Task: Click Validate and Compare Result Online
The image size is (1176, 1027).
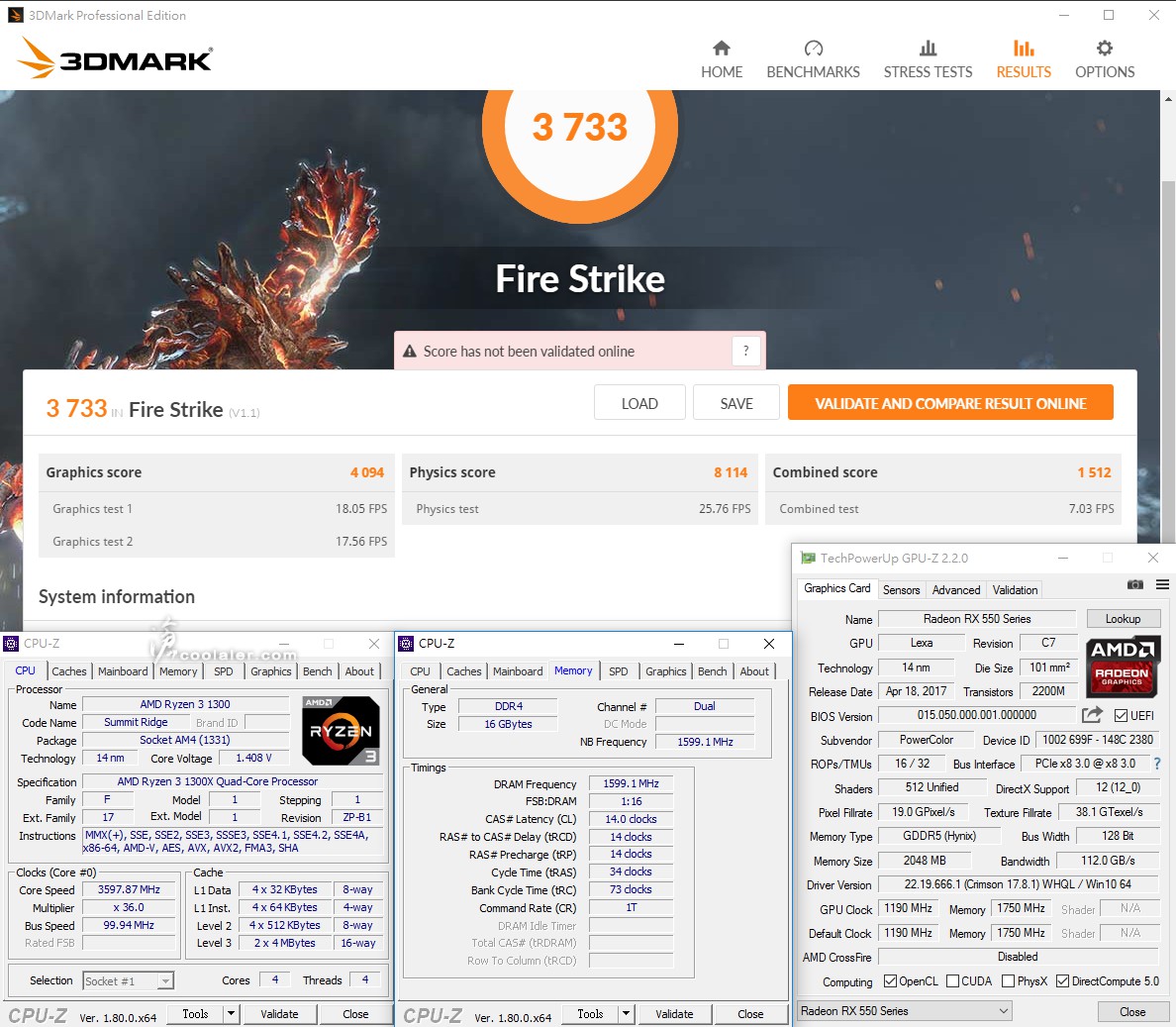Action: point(950,403)
